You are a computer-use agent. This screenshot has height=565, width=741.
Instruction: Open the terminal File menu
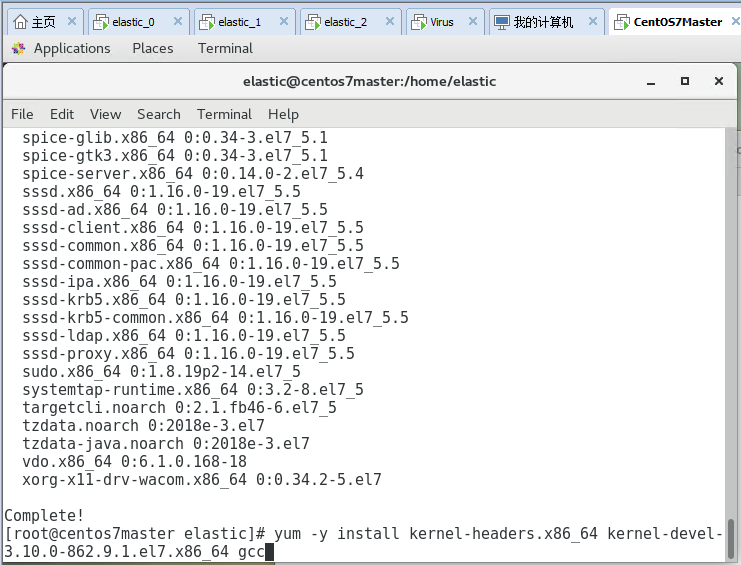[22, 114]
